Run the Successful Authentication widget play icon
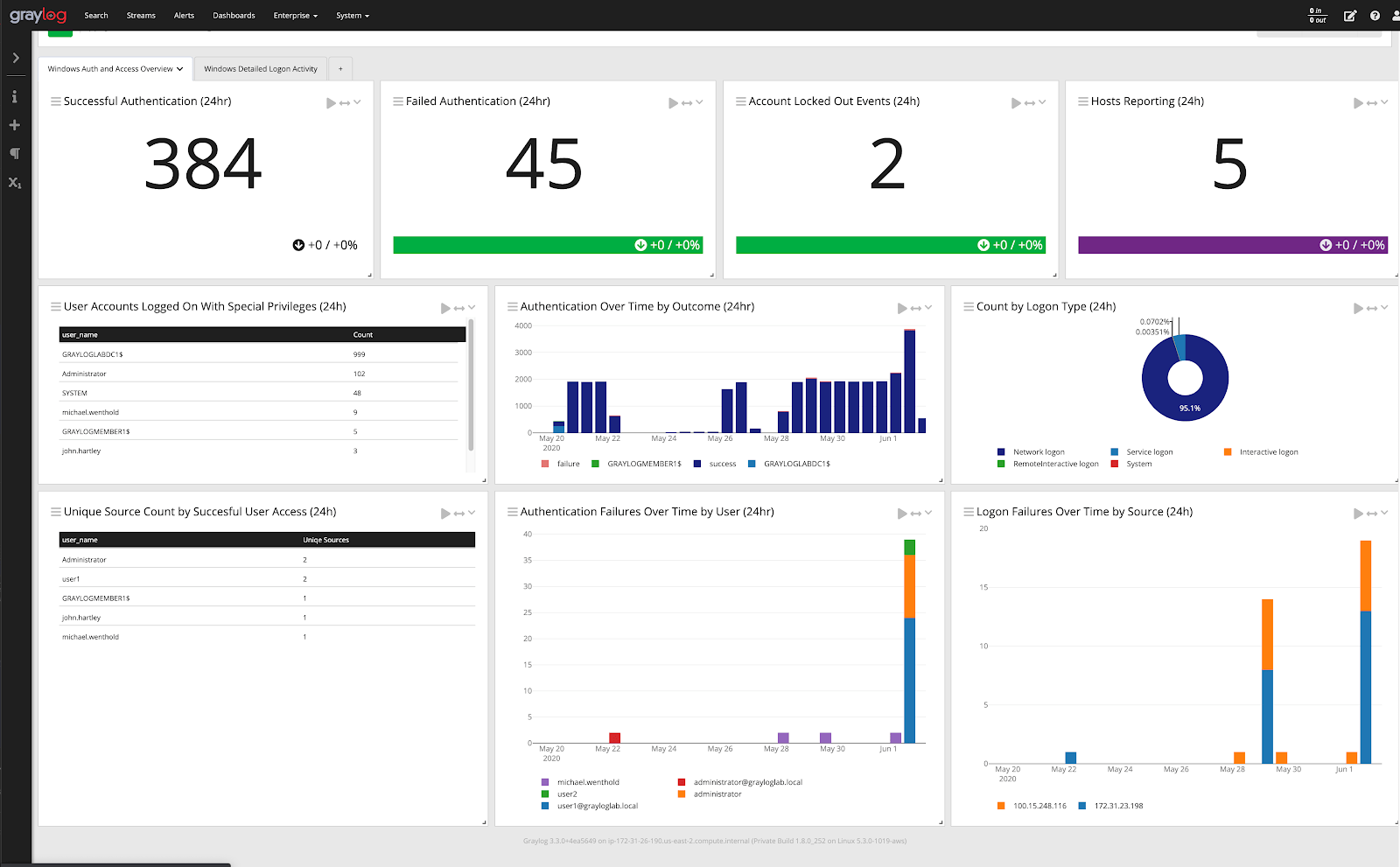This screenshot has width=1400, height=867. click(x=331, y=103)
